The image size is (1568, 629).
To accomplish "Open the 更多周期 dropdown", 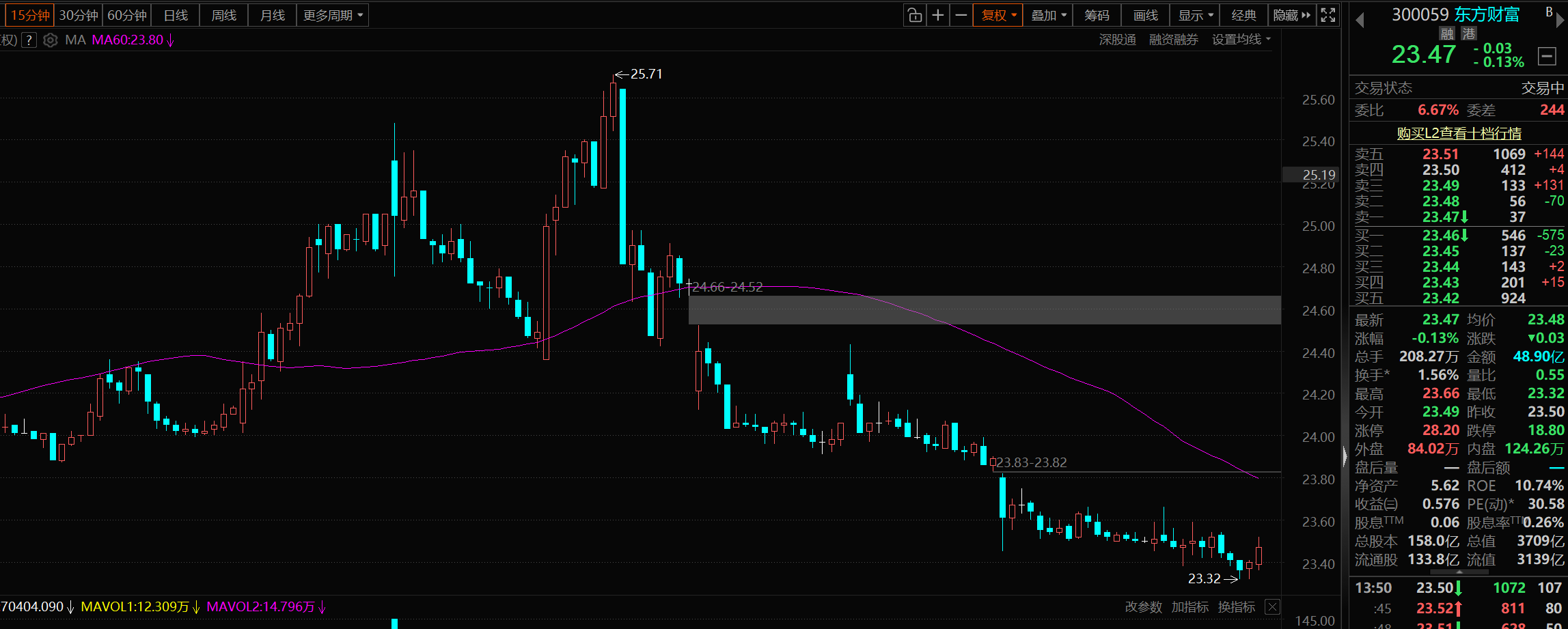I will (x=333, y=15).
